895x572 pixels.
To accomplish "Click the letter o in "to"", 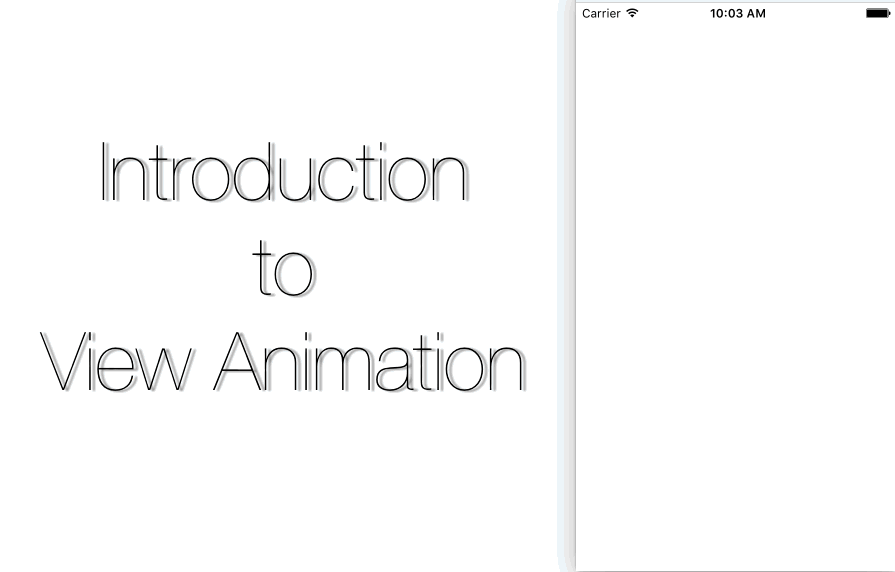I will (295, 274).
